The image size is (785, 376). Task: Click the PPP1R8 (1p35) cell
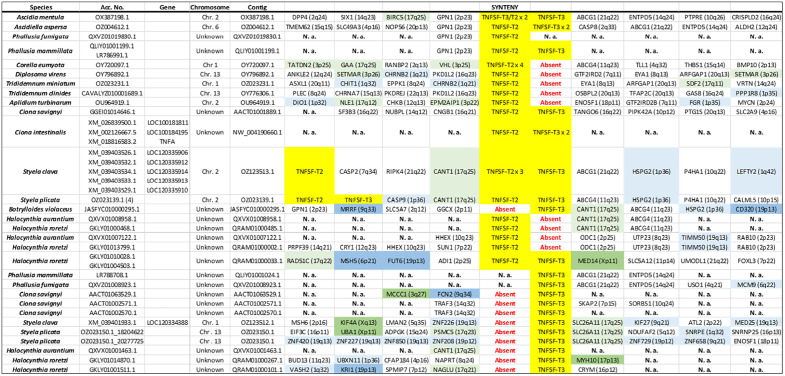[757, 93]
